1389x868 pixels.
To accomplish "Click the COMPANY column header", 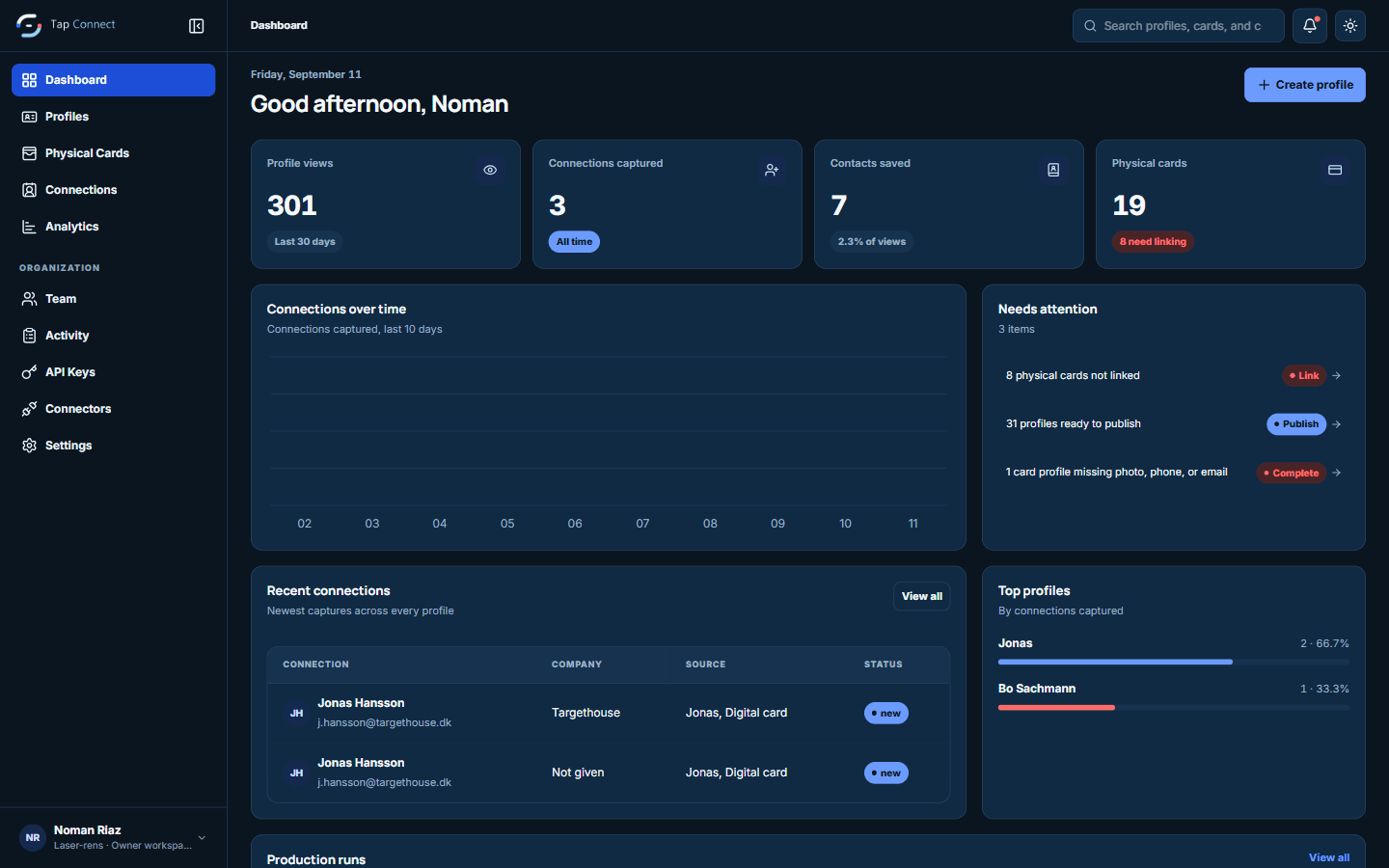I will click(x=577, y=665).
